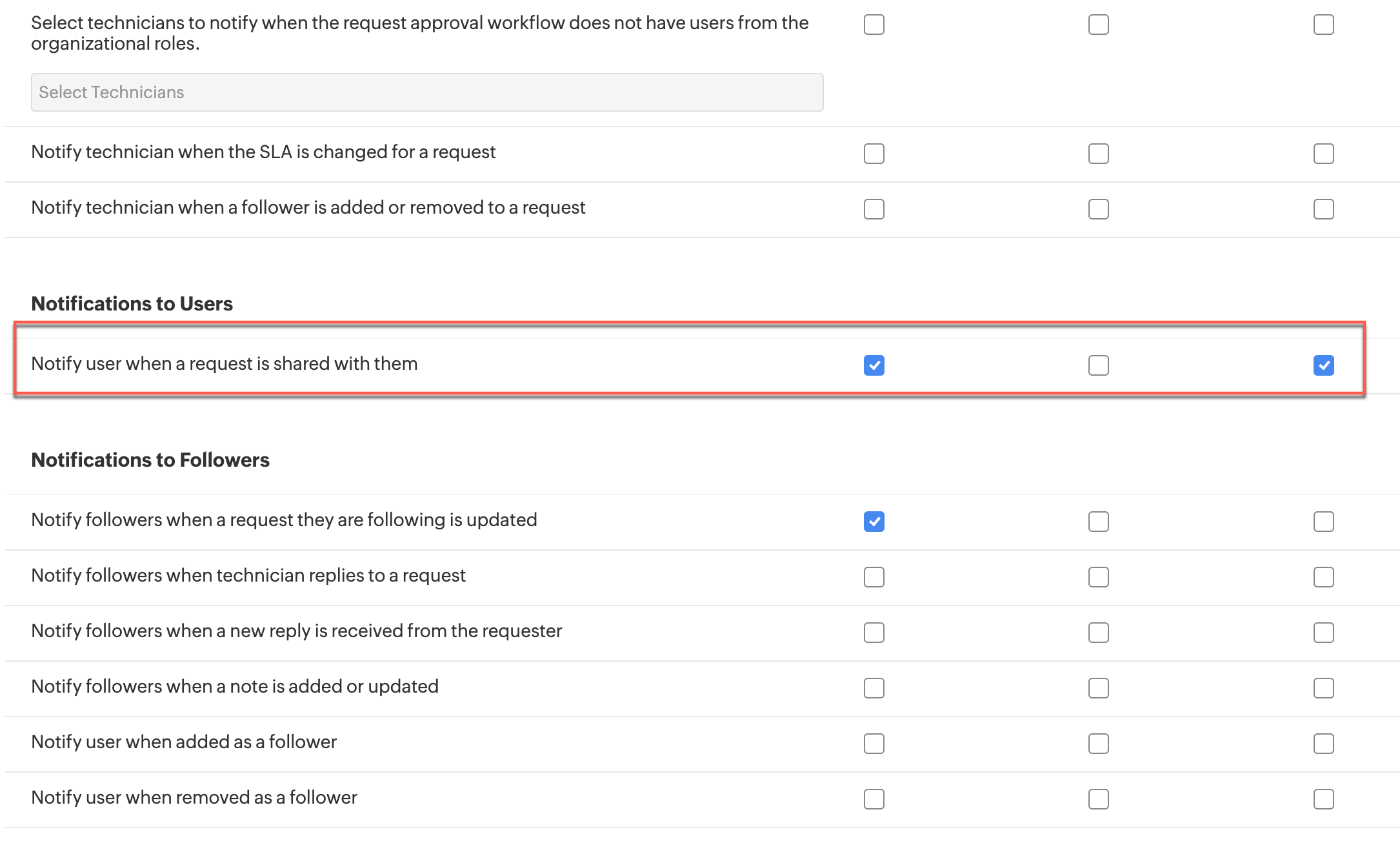Image resolution: width=1400 pixels, height=865 pixels.
Task: Enable last checkbox for SLA changed row
Action: [x=1323, y=154]
